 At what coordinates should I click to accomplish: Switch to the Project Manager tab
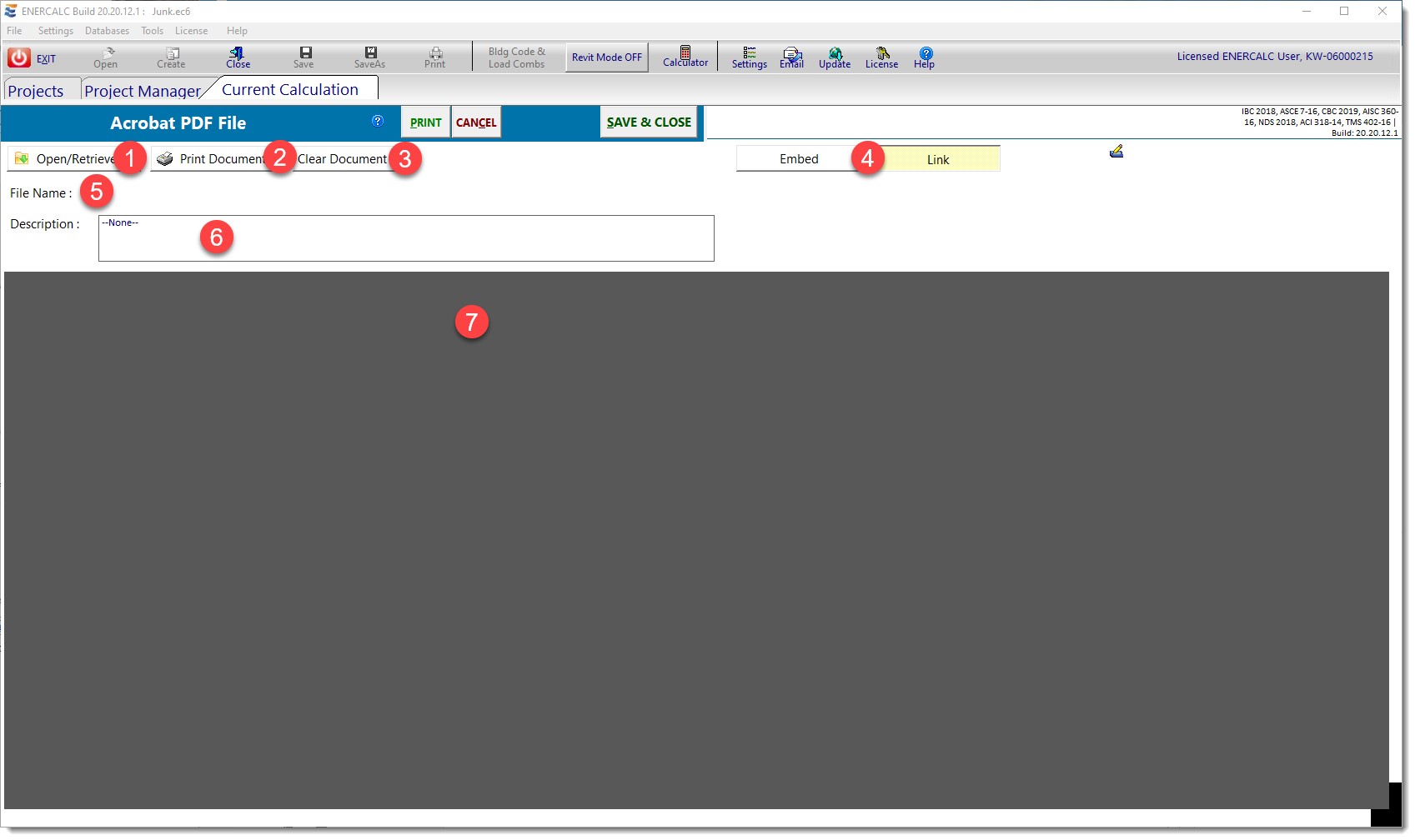click(x=142, y=91)
